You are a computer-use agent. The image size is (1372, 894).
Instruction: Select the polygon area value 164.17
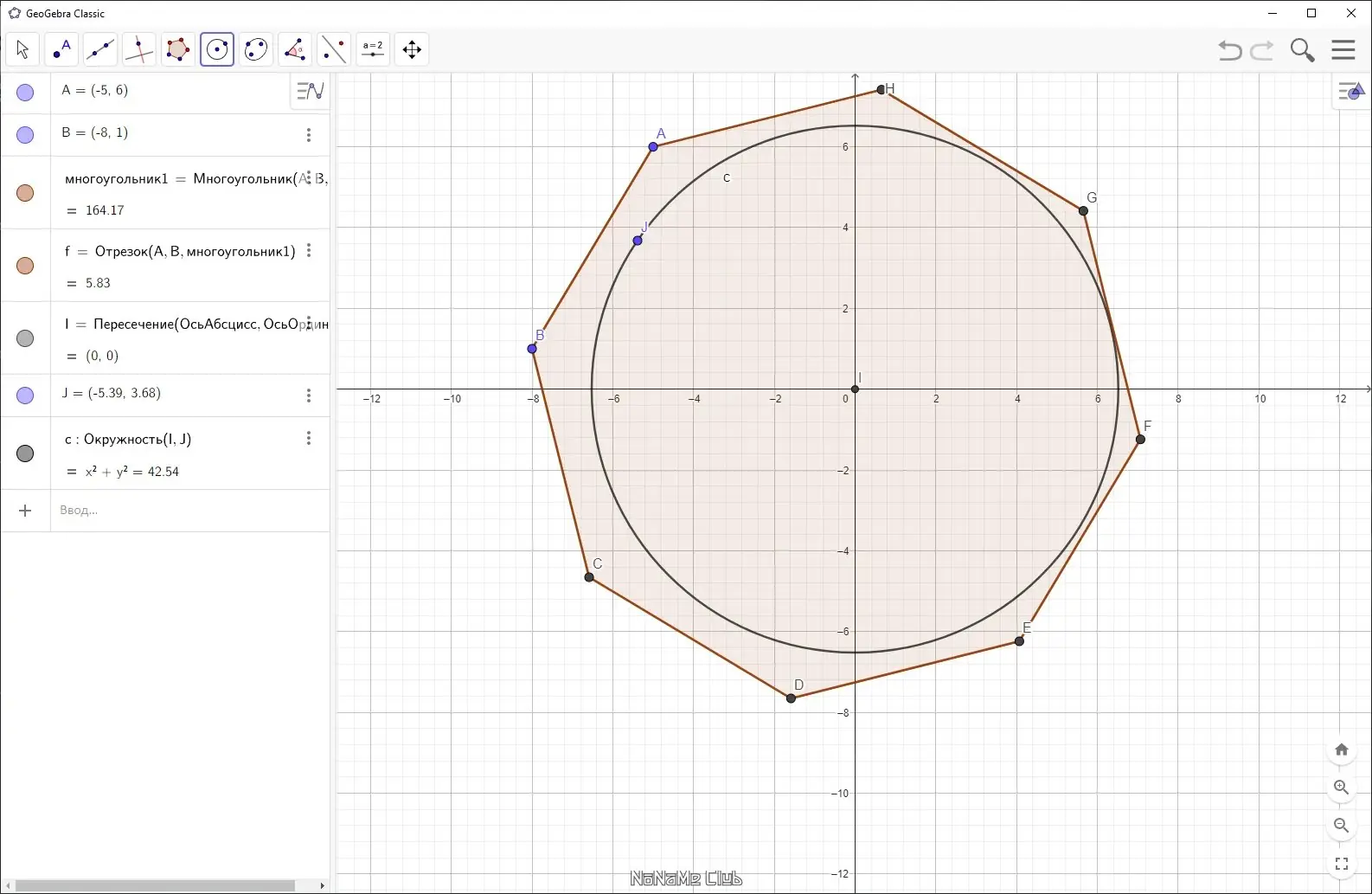point(105,210)
